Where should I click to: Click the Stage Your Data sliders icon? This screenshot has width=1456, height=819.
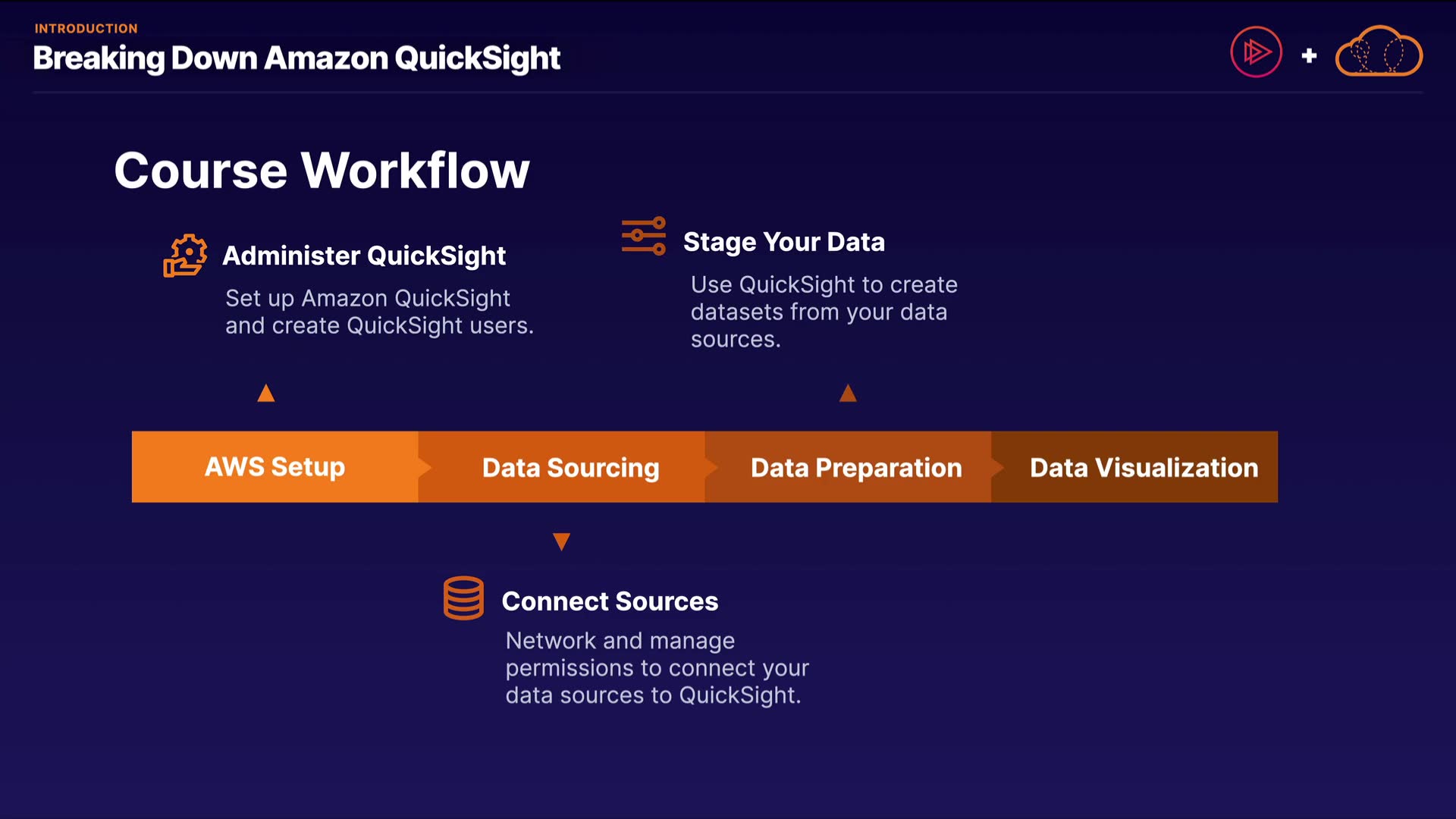[643, 236]
